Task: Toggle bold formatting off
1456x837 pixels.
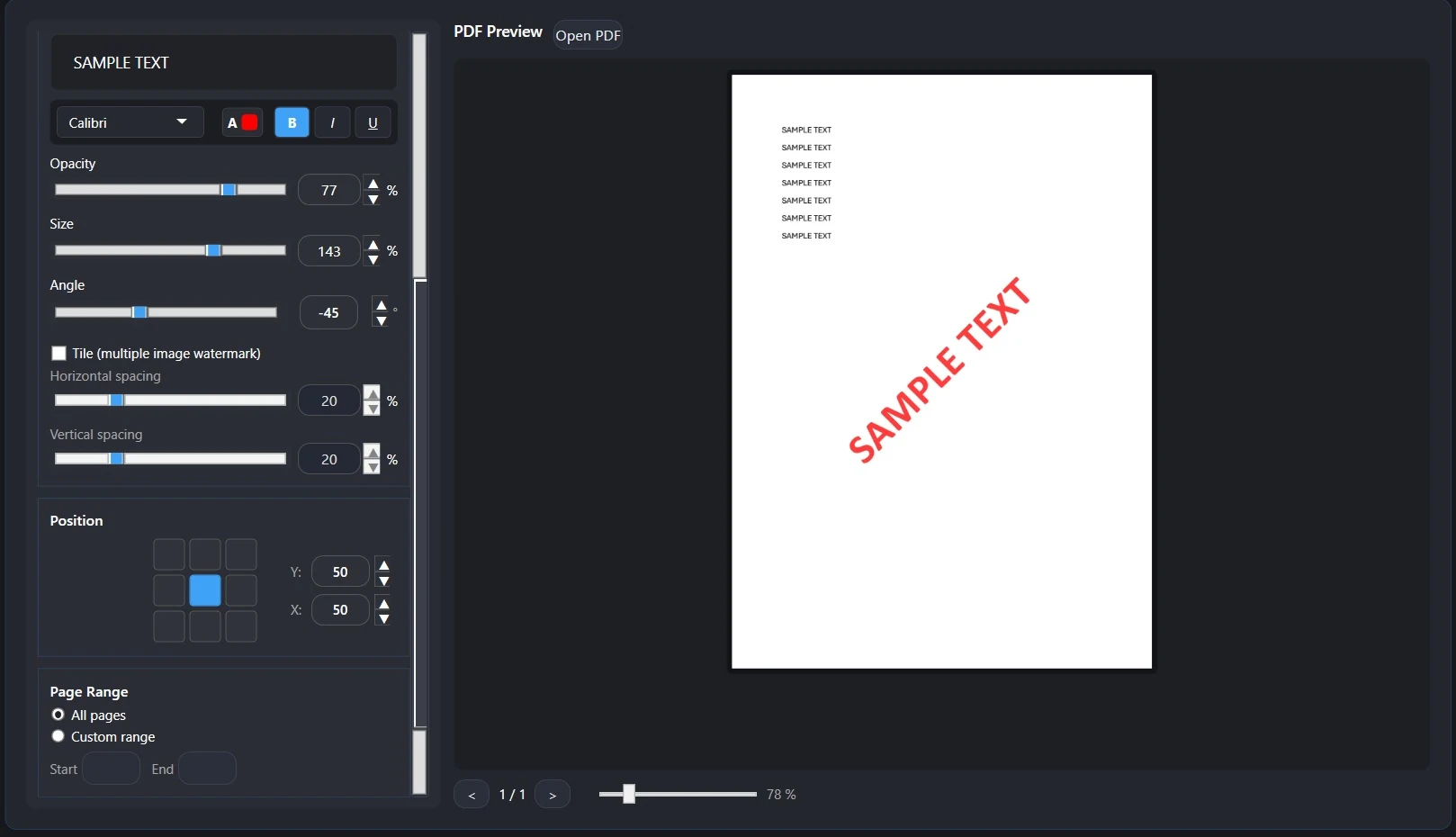Action: click(x=291, y=122)
